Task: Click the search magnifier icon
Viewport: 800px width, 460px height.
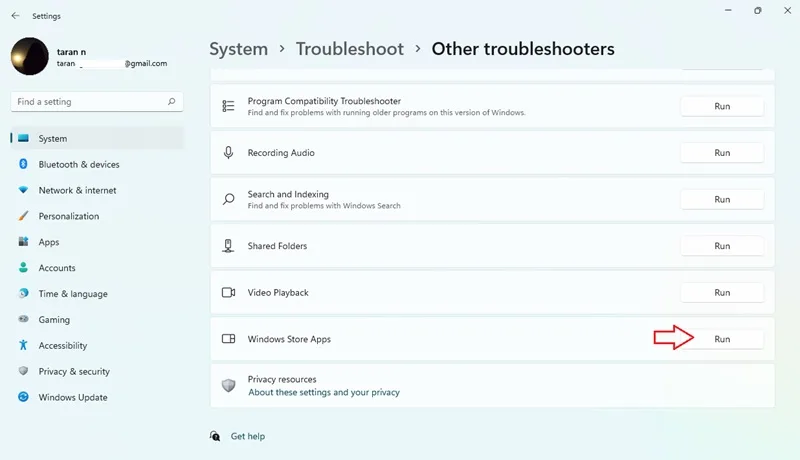Action: tap(171, 101)
